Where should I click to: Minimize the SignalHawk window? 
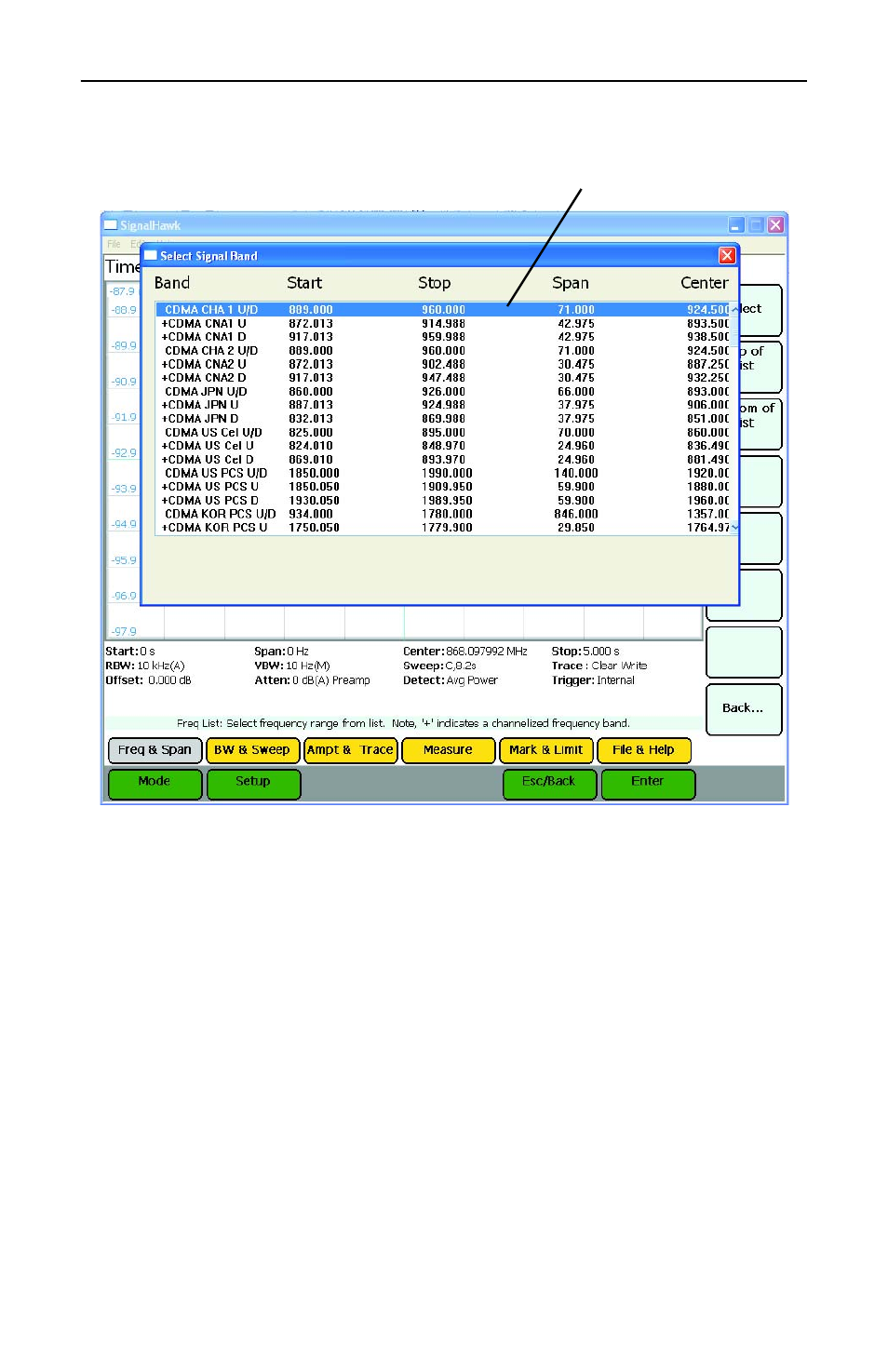tap(736, 224)
